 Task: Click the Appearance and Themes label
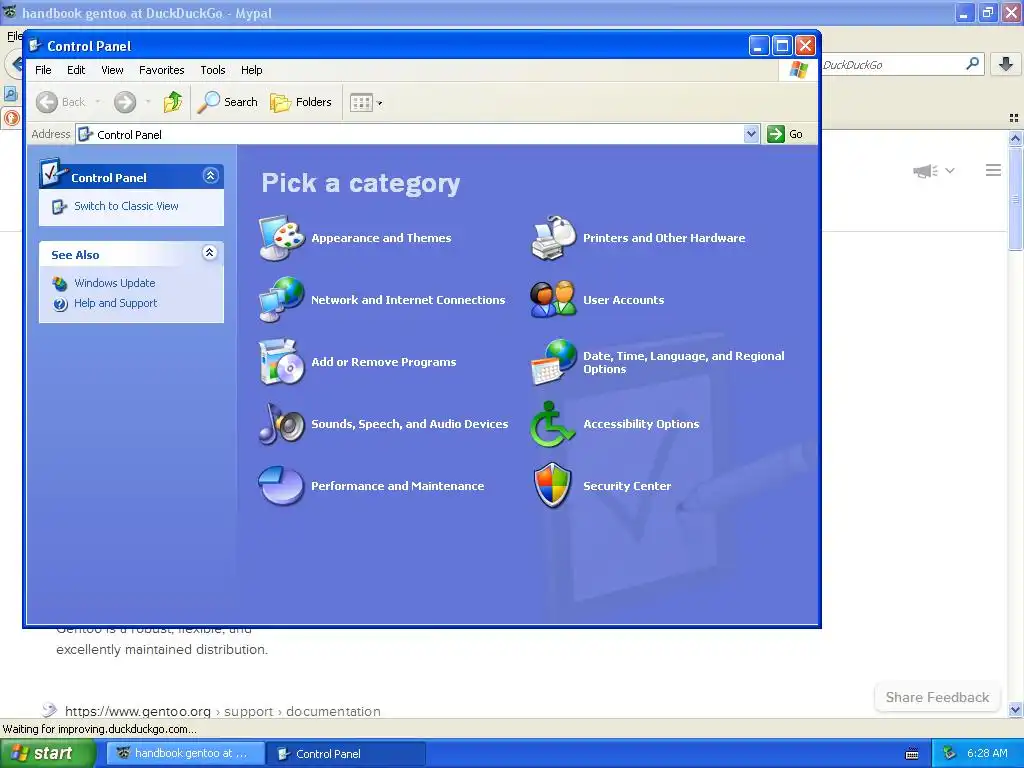point(381,238)
